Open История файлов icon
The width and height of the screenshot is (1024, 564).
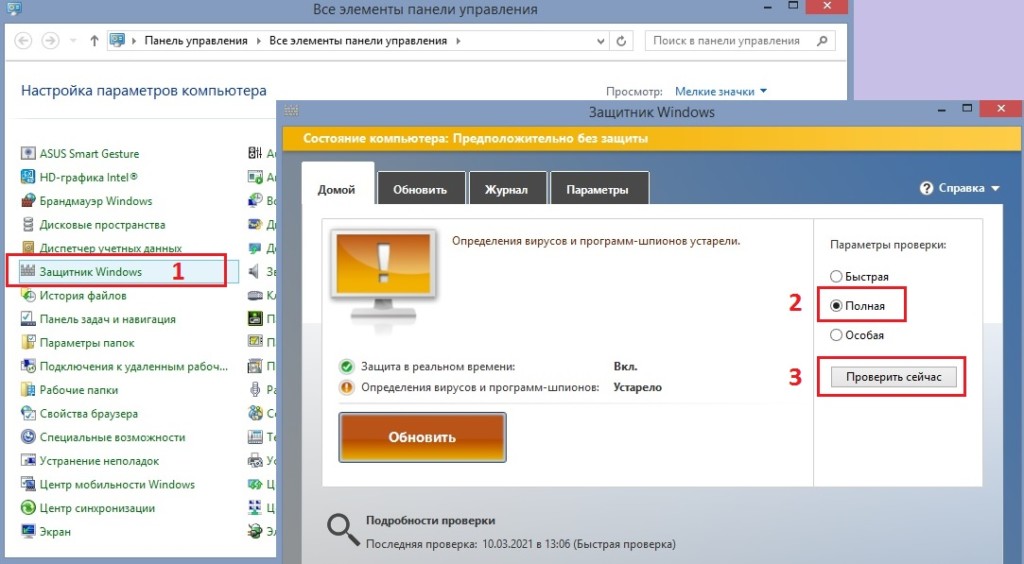pyautogui.click(x=28, y=295)
